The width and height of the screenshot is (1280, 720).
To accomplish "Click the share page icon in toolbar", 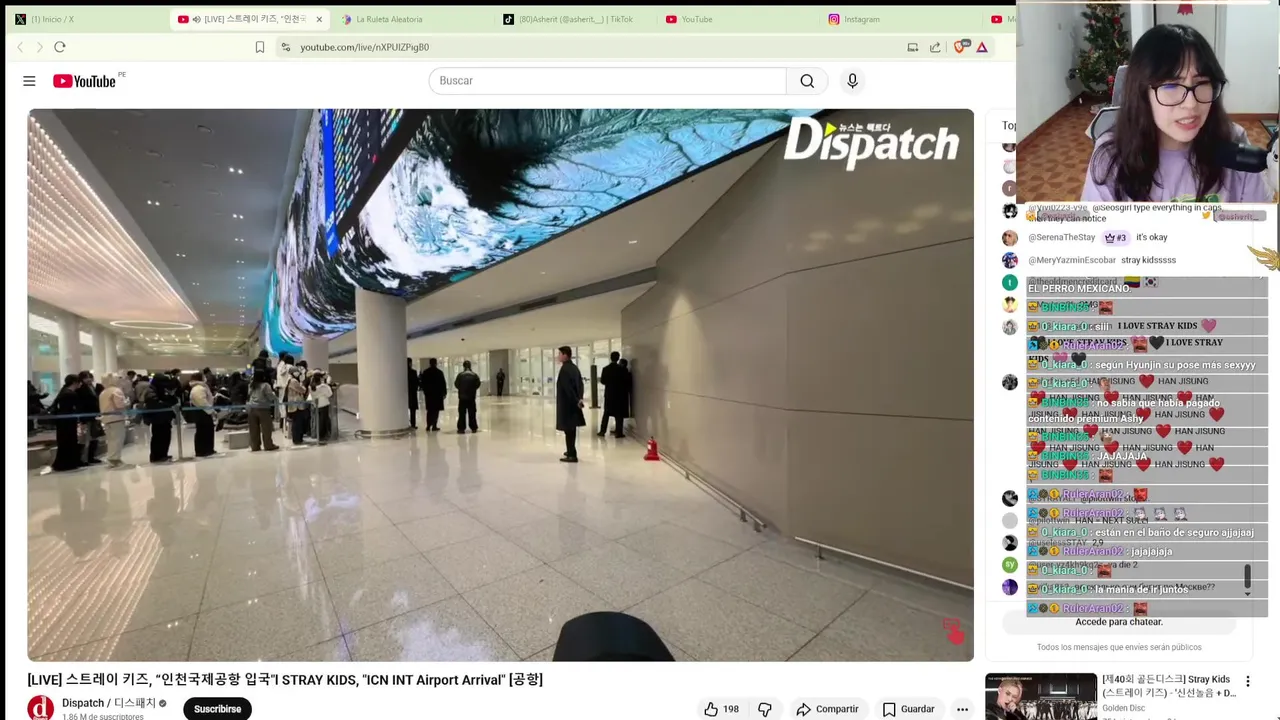I will [935, 47].
